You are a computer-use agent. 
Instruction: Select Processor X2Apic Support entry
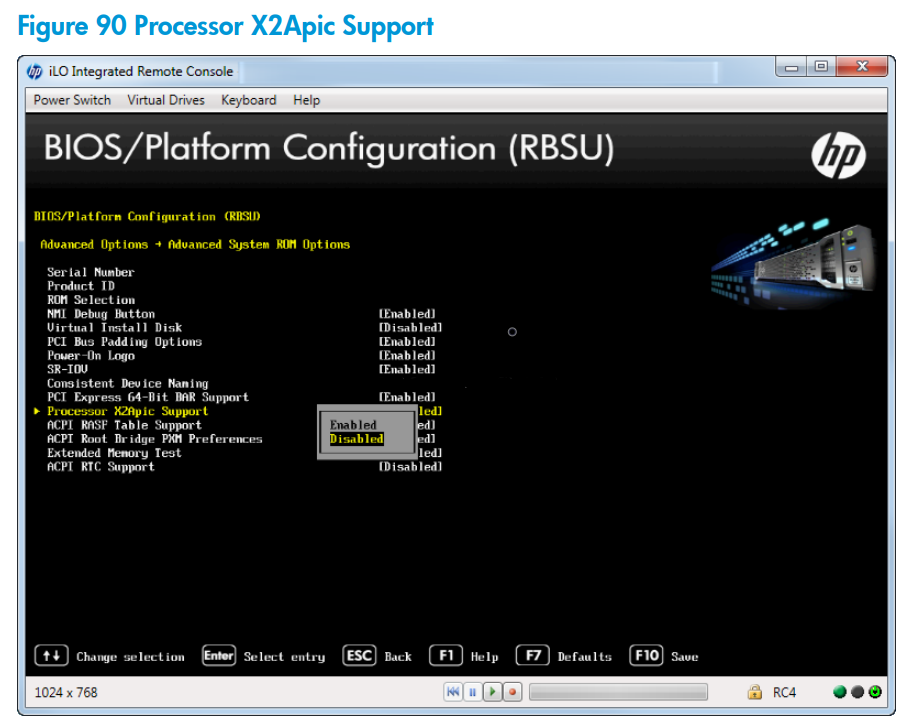point(128,411)
